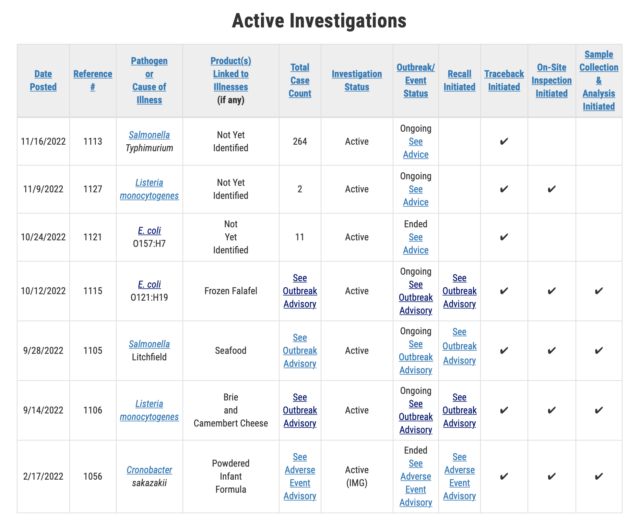
Task: Click the Traceback Initiated column header
Action: click(x=504, y=80)
